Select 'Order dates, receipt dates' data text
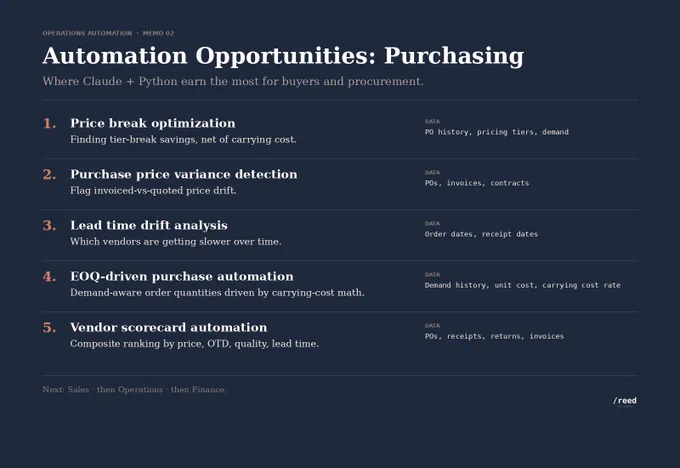 [481, 234]
